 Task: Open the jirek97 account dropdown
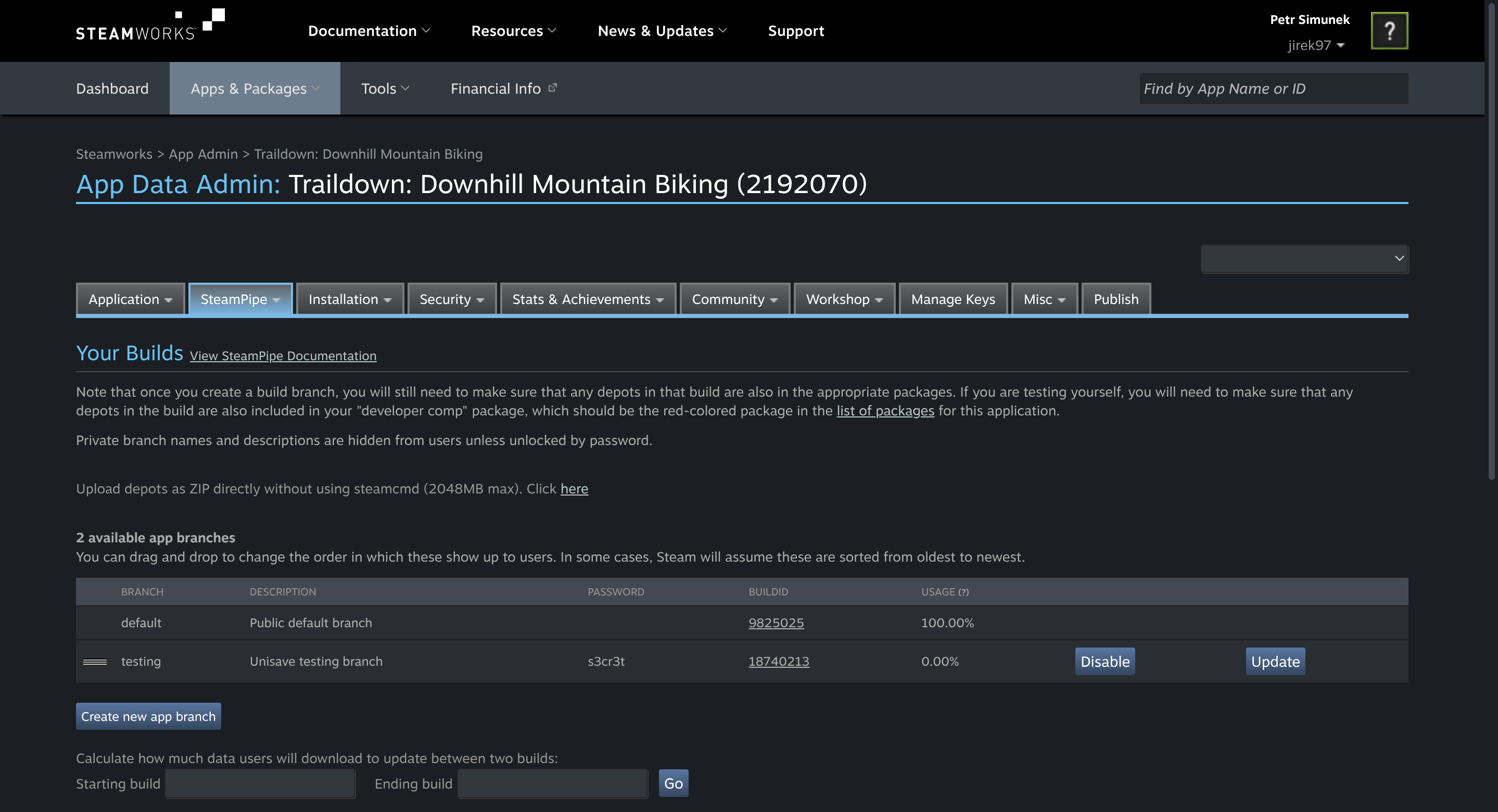1316,45
